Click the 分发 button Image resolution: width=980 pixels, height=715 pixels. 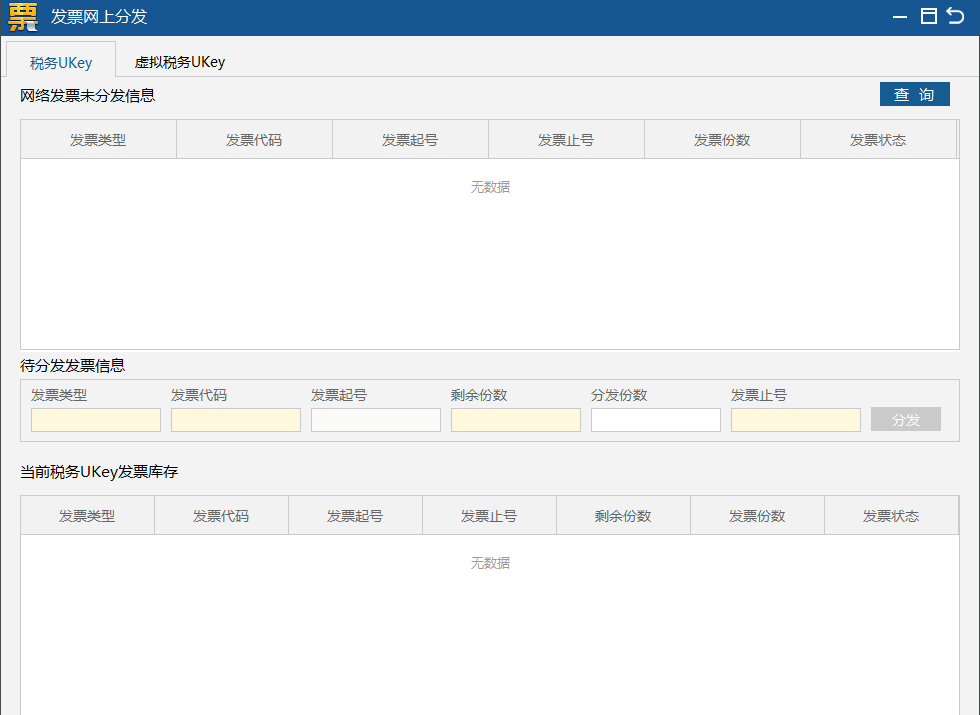tap(905, 420)
